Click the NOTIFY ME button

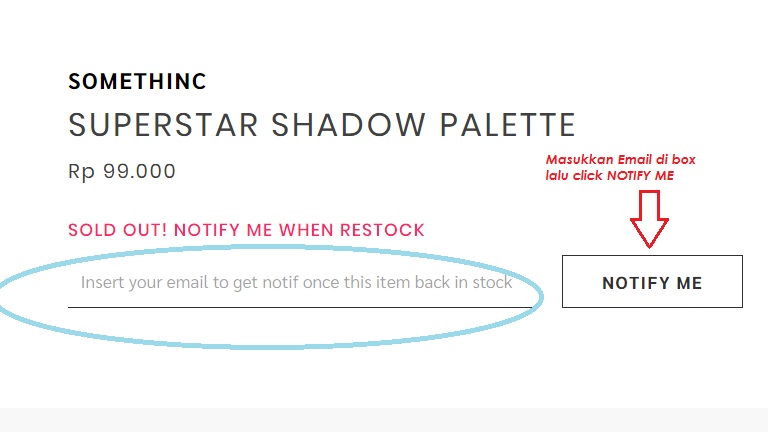coord(652,282)
